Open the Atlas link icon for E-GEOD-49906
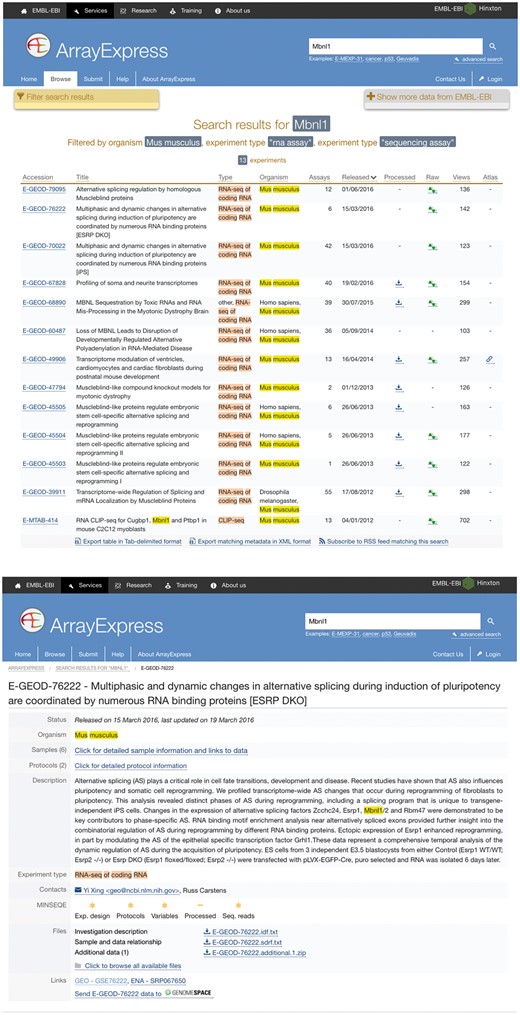 coord(489,359)
